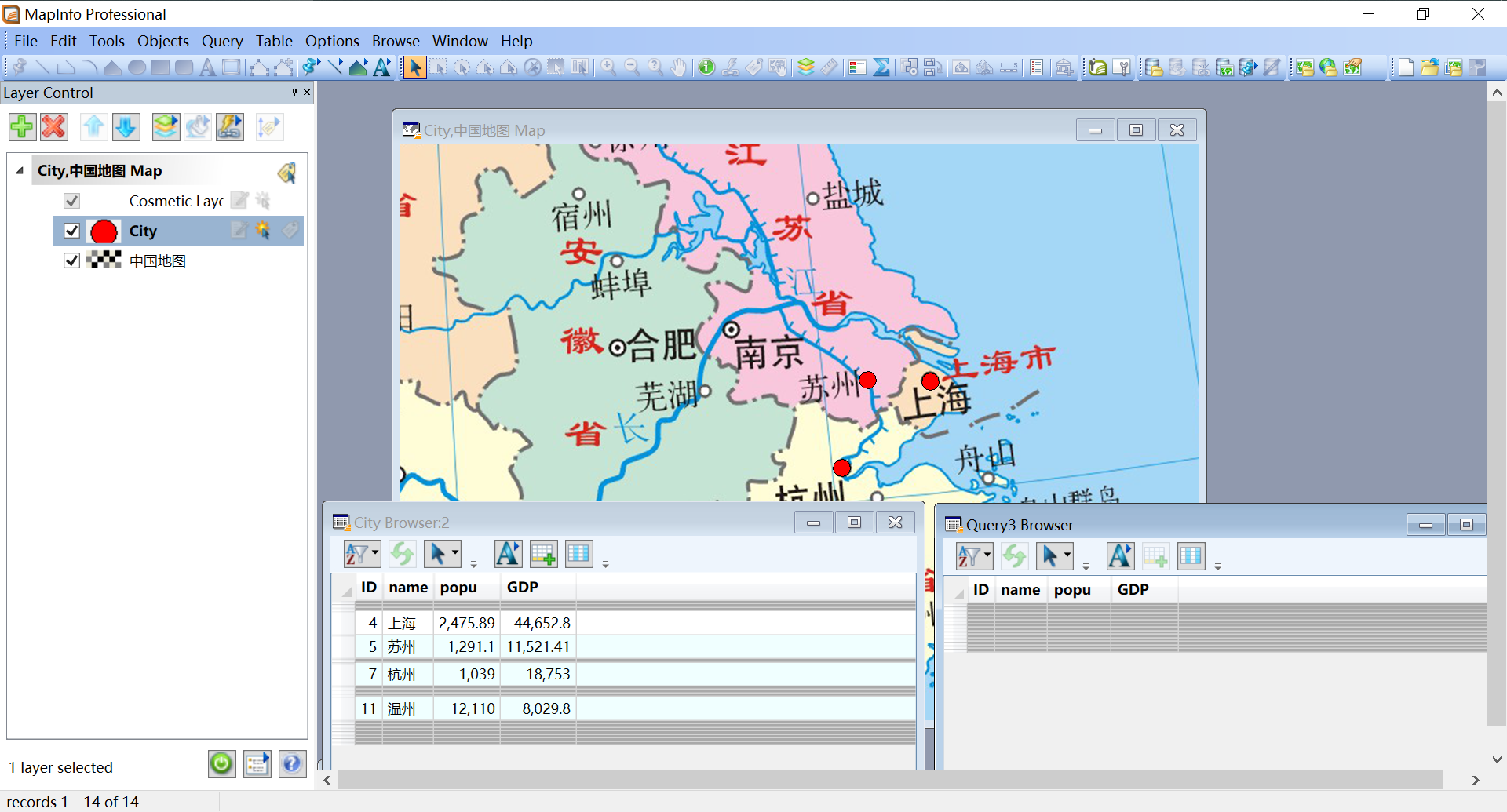The image size is (1507, 812).
Task: Open the File menu
Action: pos(26,41)
